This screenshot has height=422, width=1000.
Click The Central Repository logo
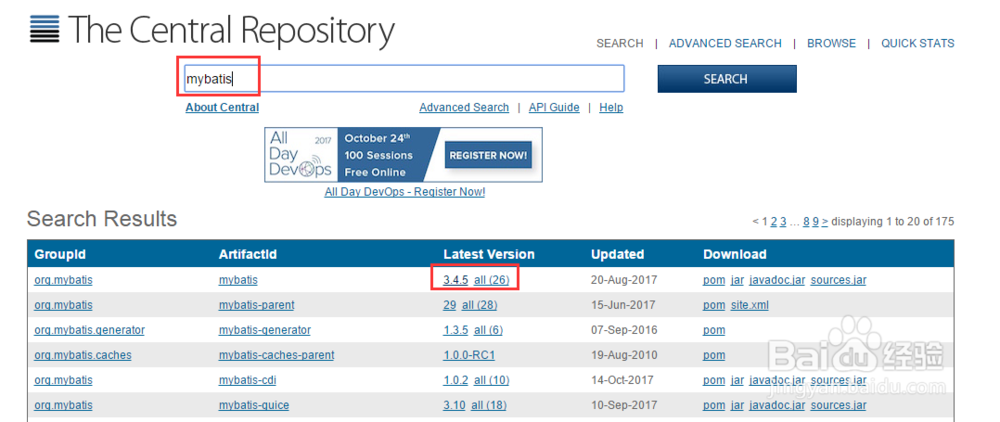point(212,30)
